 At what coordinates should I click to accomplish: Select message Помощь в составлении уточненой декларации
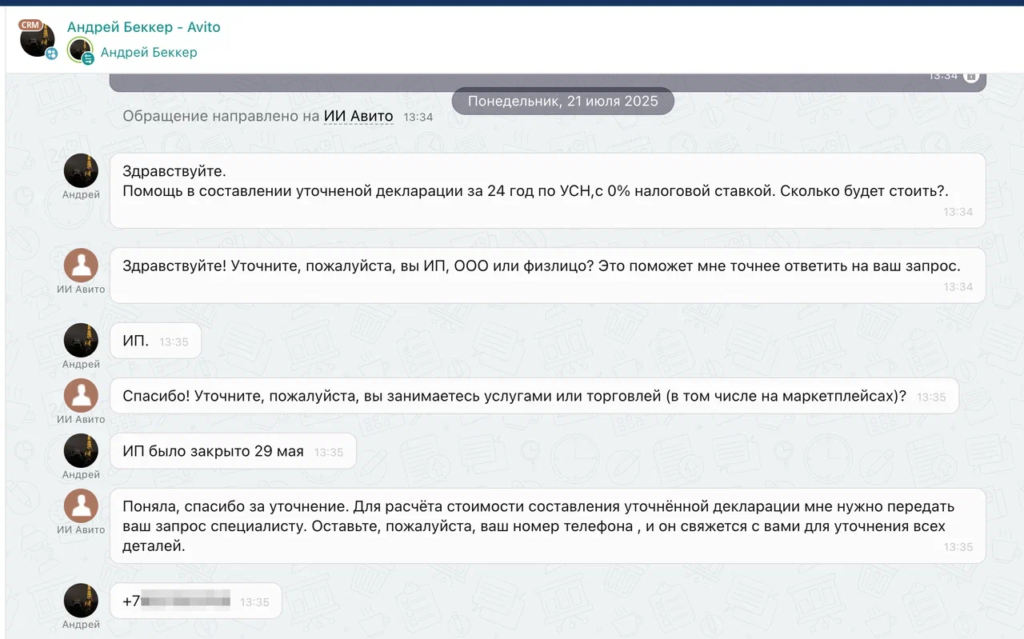coord(547,191)
